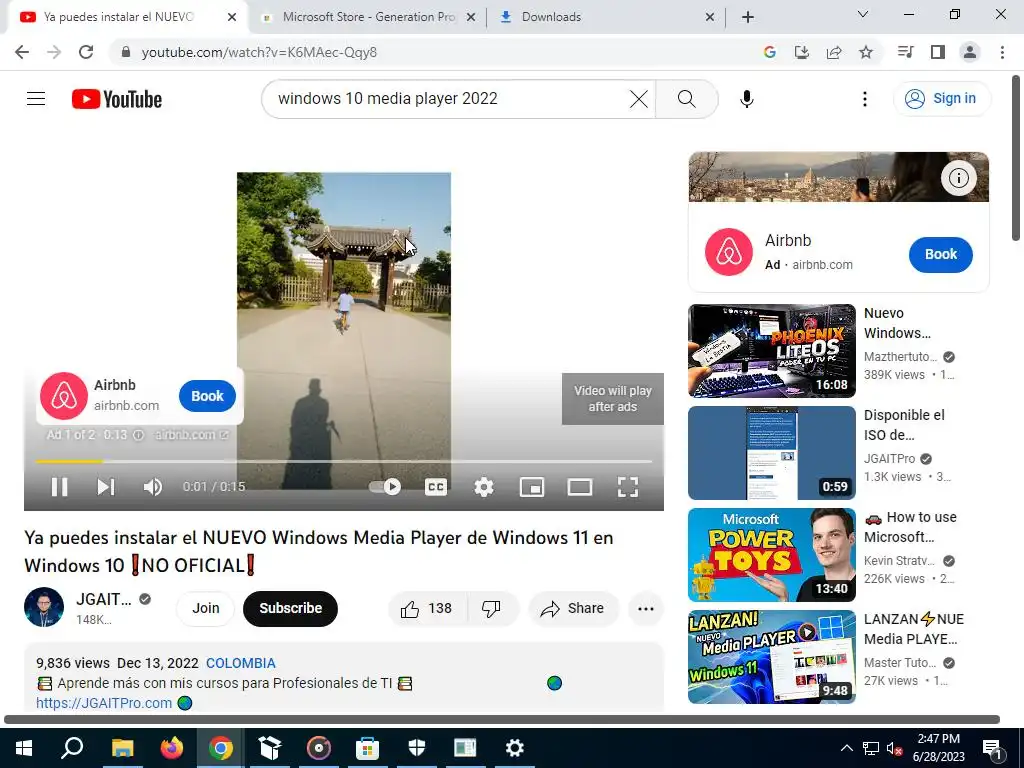Launch Firefox from the taskbar

pos(172,748)
